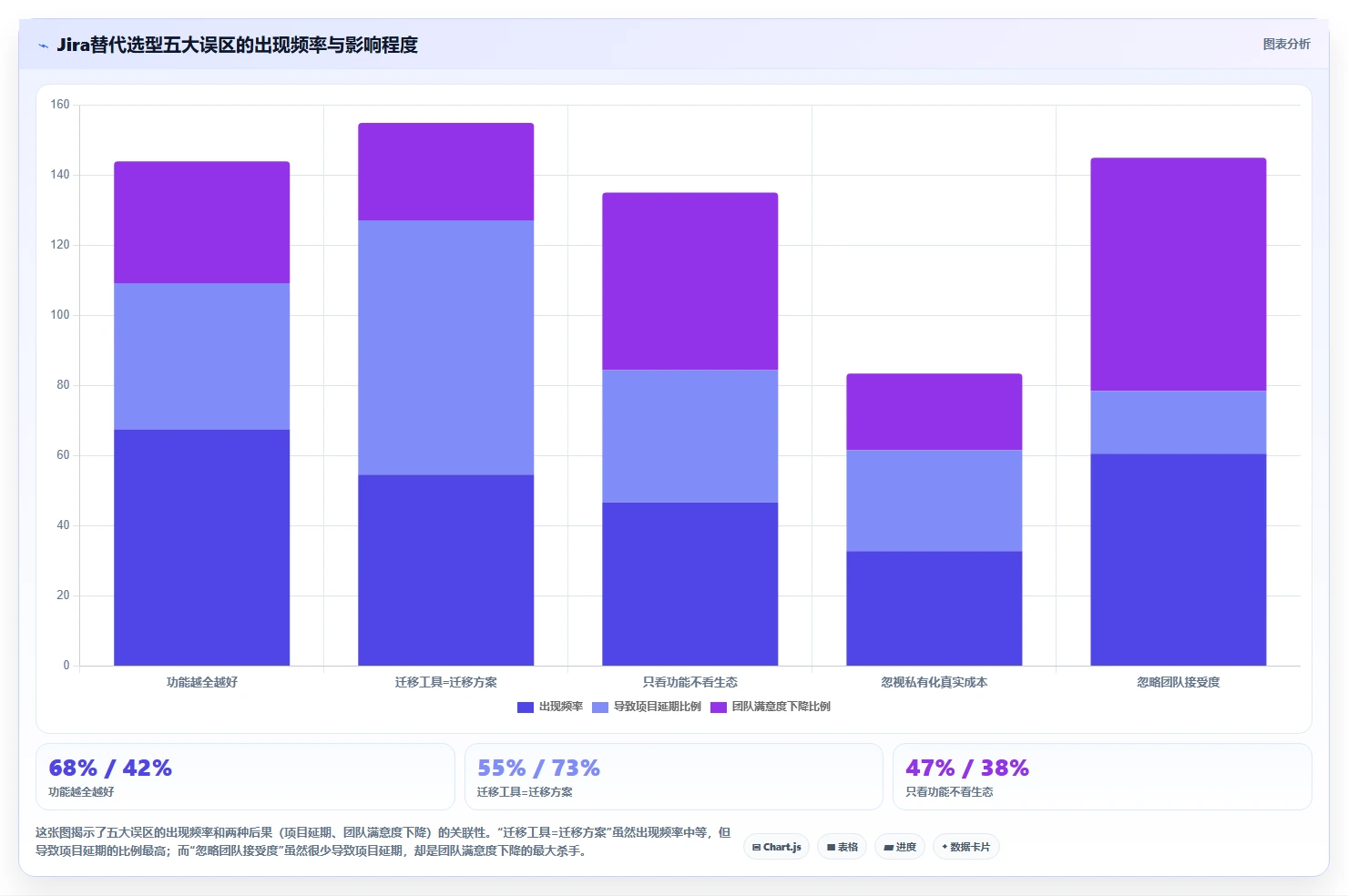Click the 图表分析 label in header
The image size is (1348, 896).
pyautogui.click(x=1286, y=44)
